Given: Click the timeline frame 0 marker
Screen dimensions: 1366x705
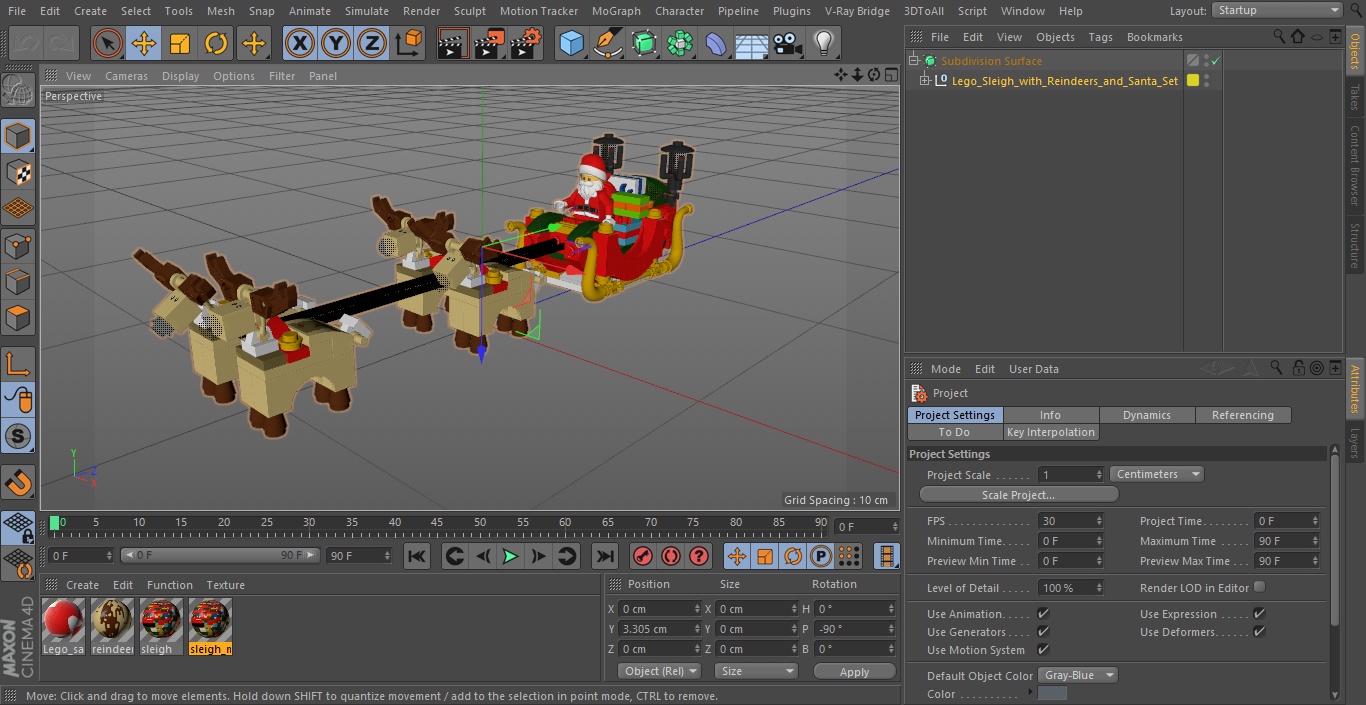Looking at the screenshot, I should 55,523.
